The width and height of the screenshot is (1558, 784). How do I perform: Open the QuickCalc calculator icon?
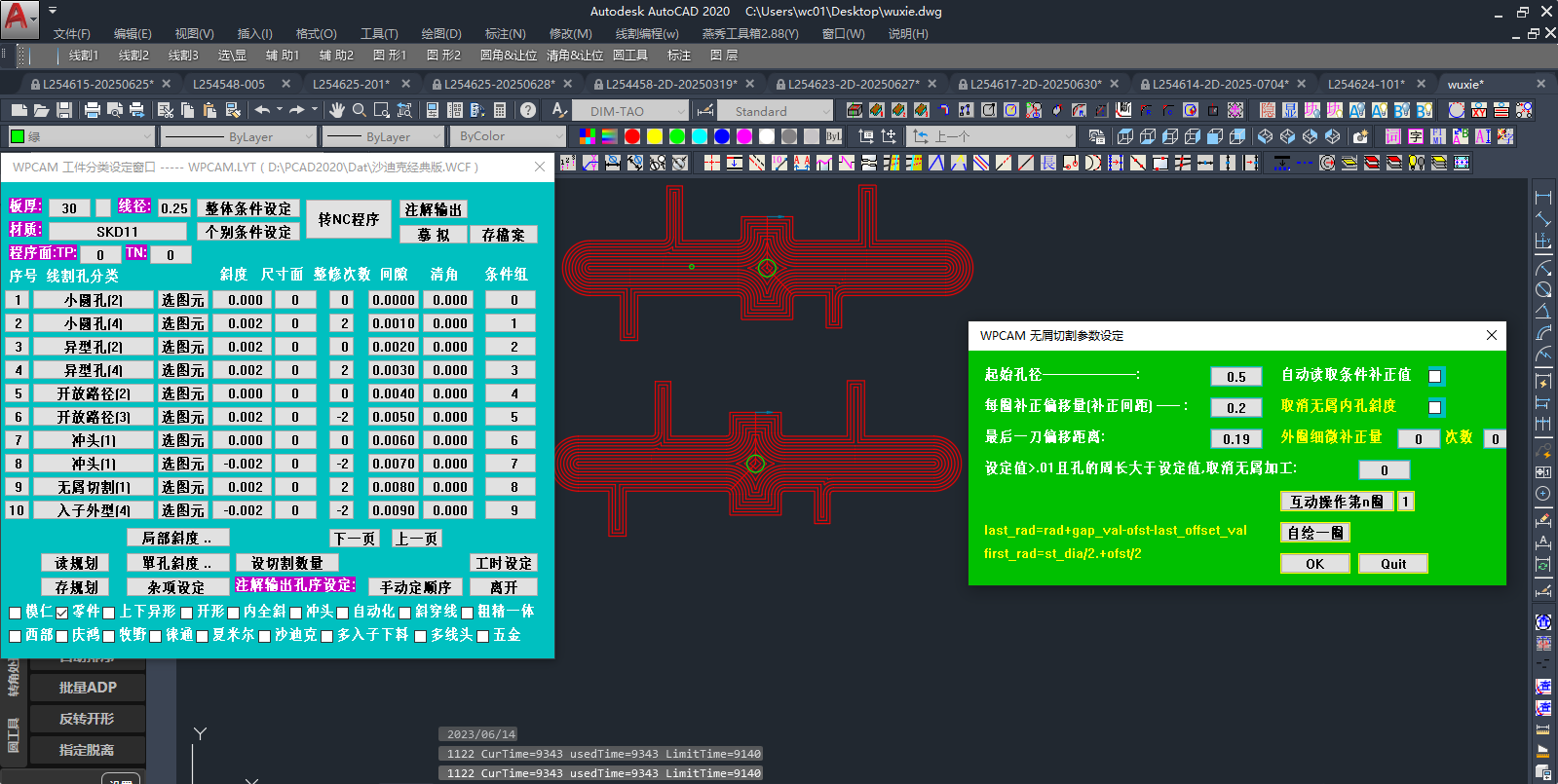(500, 110)
